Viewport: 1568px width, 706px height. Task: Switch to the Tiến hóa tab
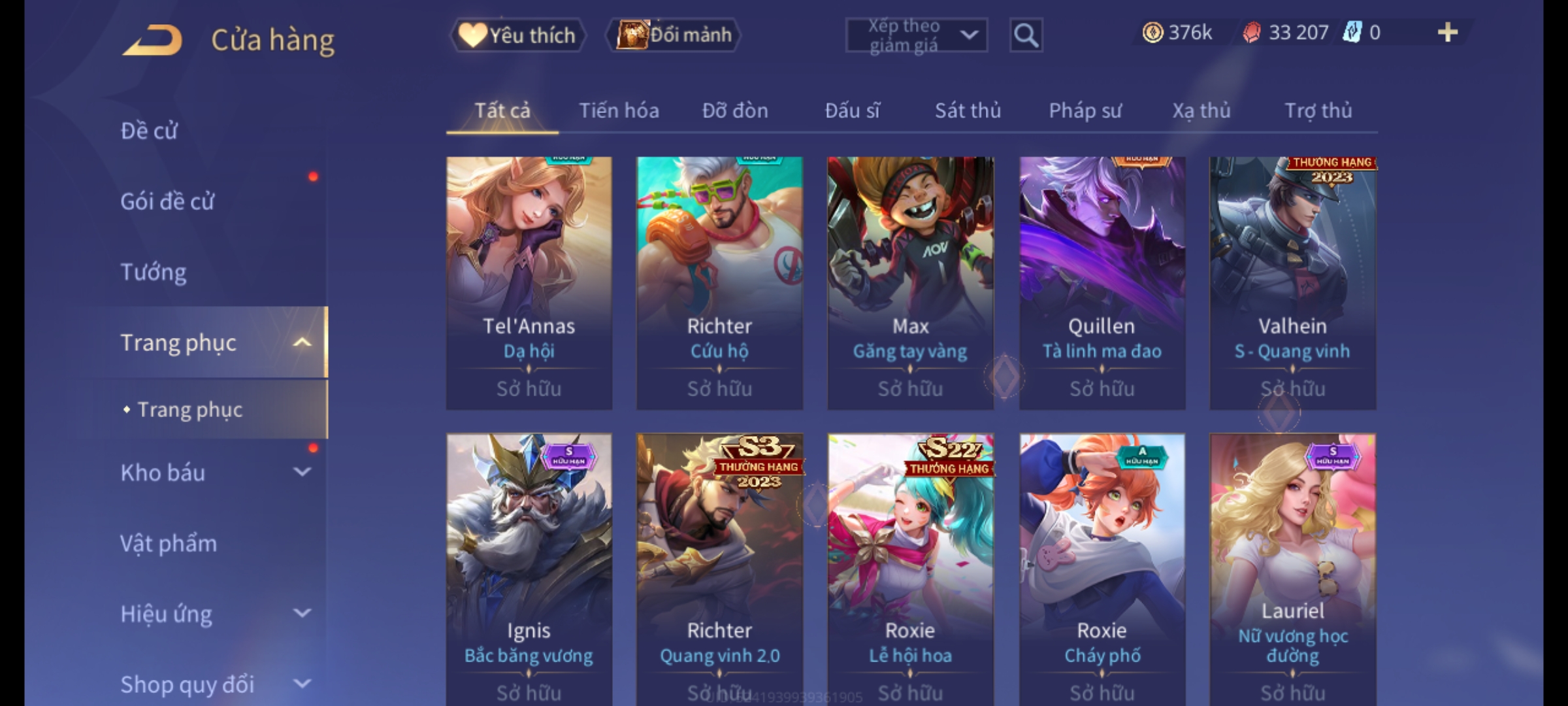pyautogui.click(x=619, y=111)
